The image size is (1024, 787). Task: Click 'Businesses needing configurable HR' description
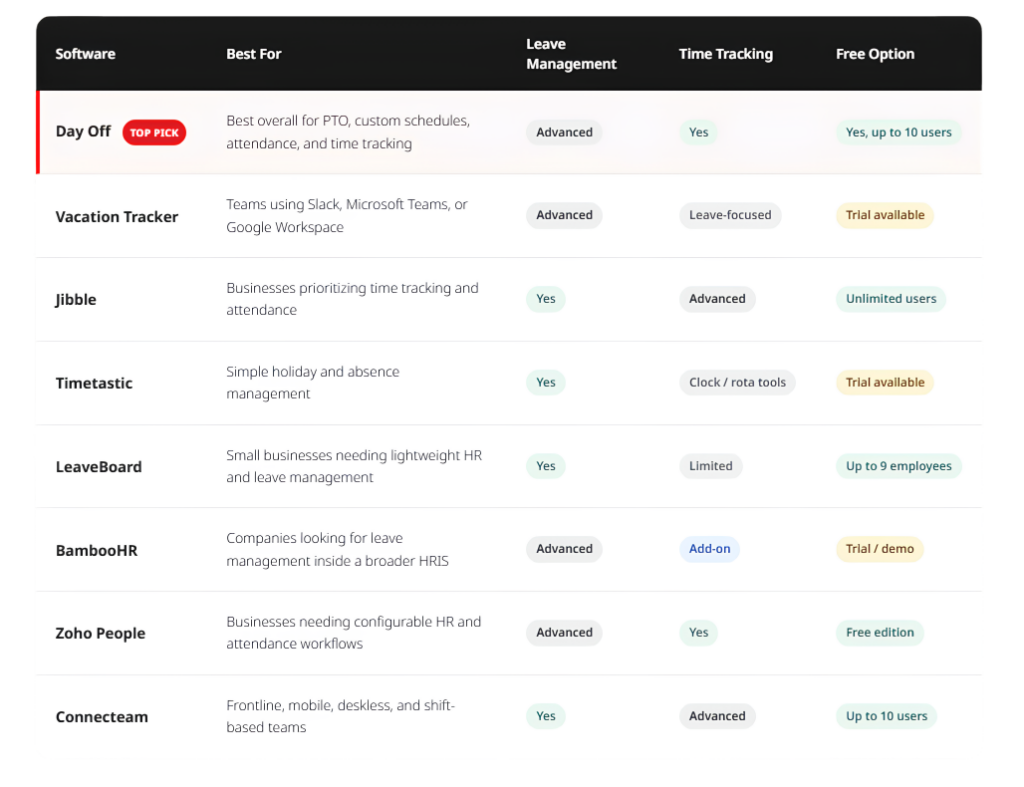(x=353, y=633)
